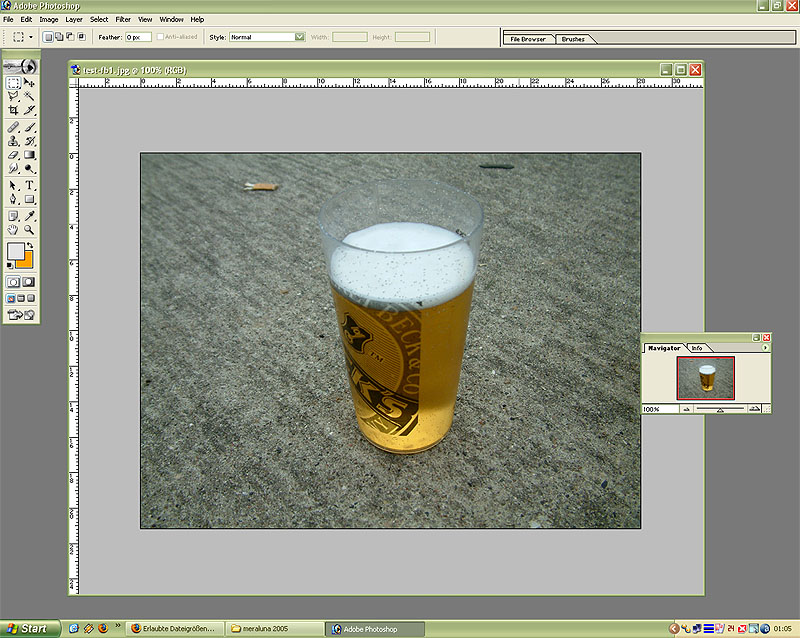Viewport: 800px width, 638px height.
Task: Select the History Brush tool
Action: click(x=29, y=141)
